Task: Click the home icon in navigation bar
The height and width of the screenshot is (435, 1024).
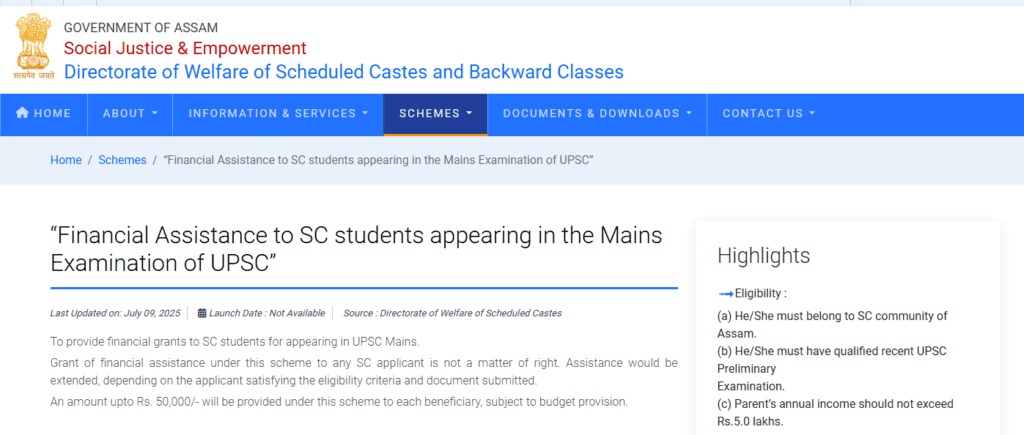Action: (22, 113)
